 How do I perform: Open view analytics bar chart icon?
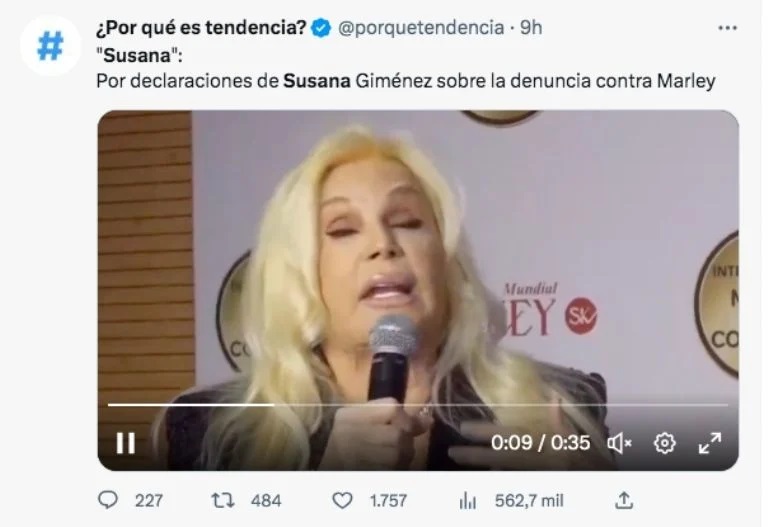pos(467,501)
